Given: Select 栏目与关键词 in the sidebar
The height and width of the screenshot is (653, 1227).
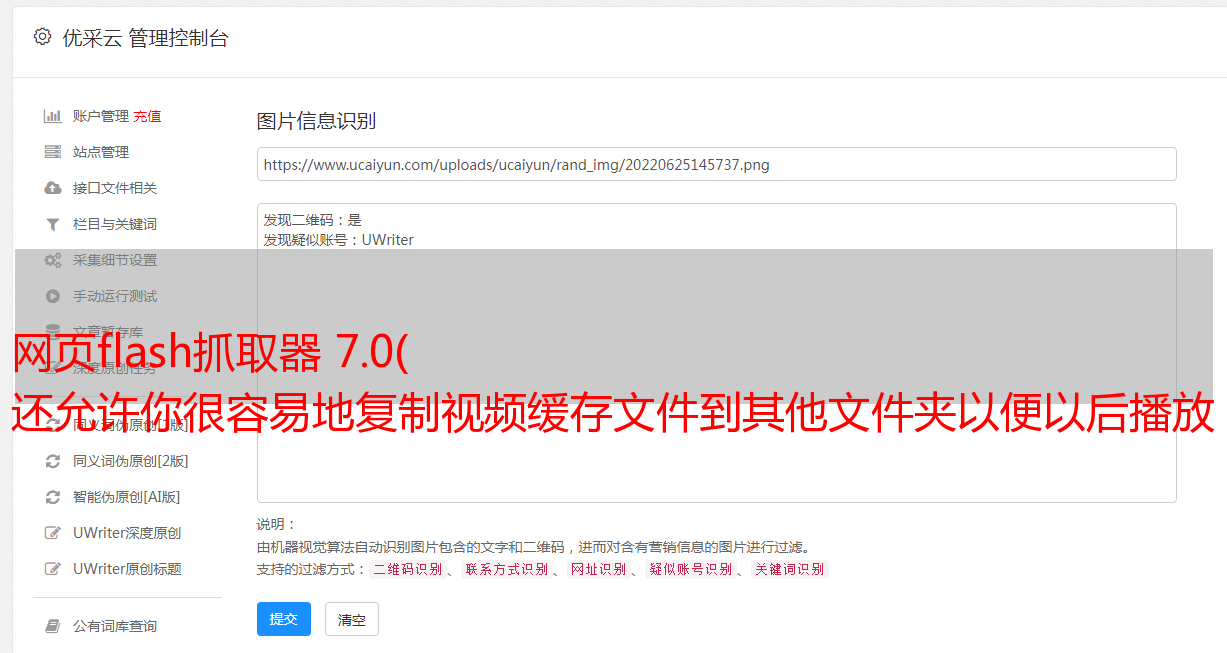Looking at the screenshot, I should [115, 224].
